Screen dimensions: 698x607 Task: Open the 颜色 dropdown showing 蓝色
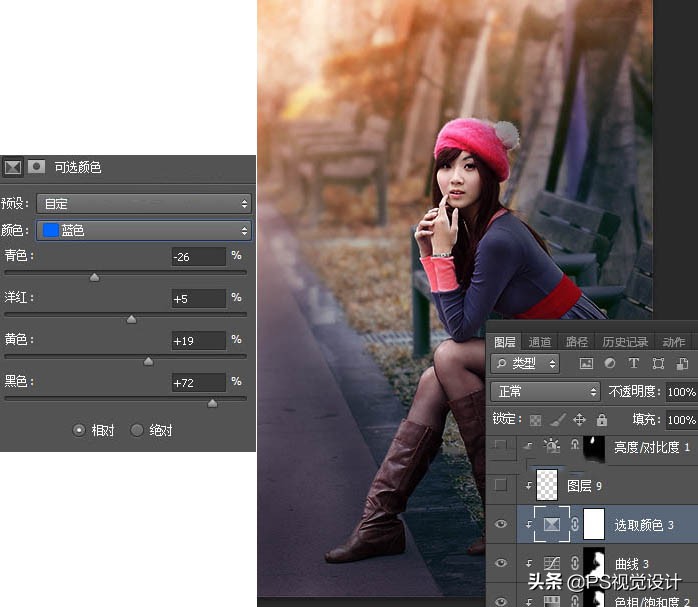143,230
